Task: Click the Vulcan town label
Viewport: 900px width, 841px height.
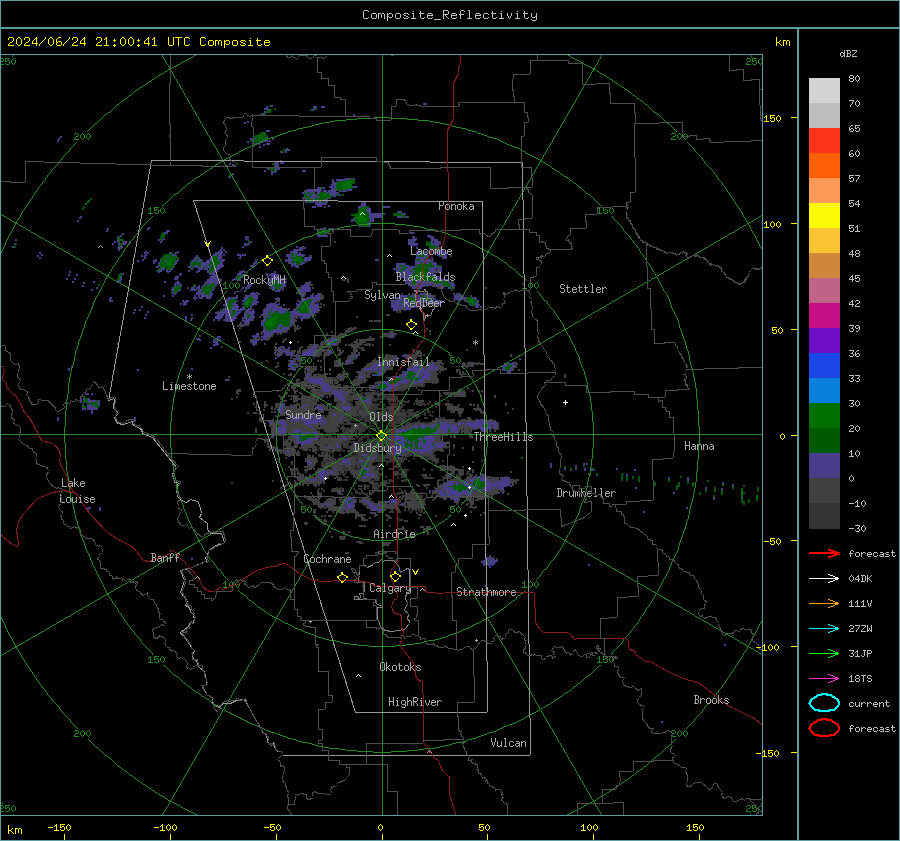Action: point(509,743)
